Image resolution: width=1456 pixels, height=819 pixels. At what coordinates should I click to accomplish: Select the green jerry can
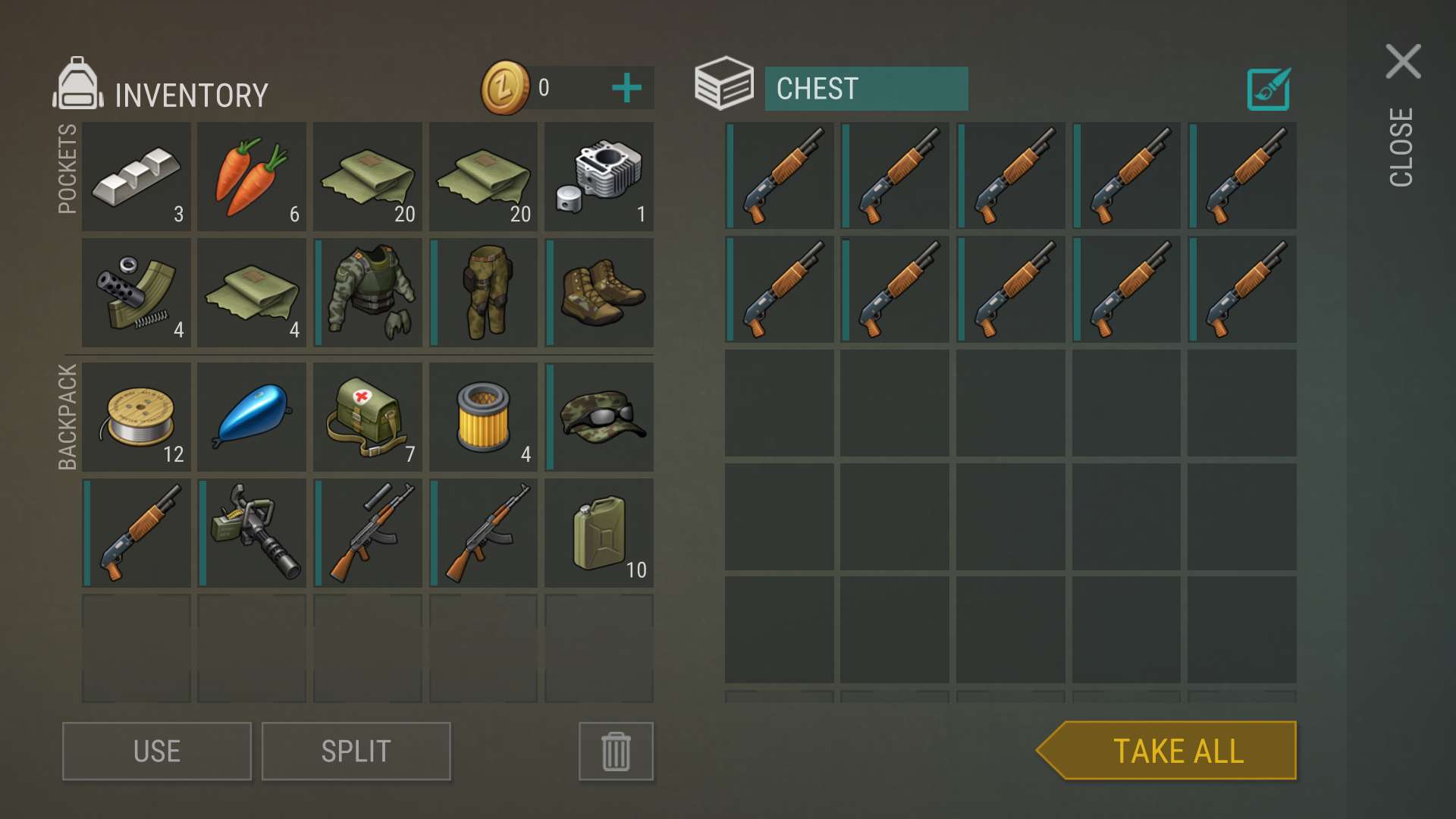click(x=599, y=533)
